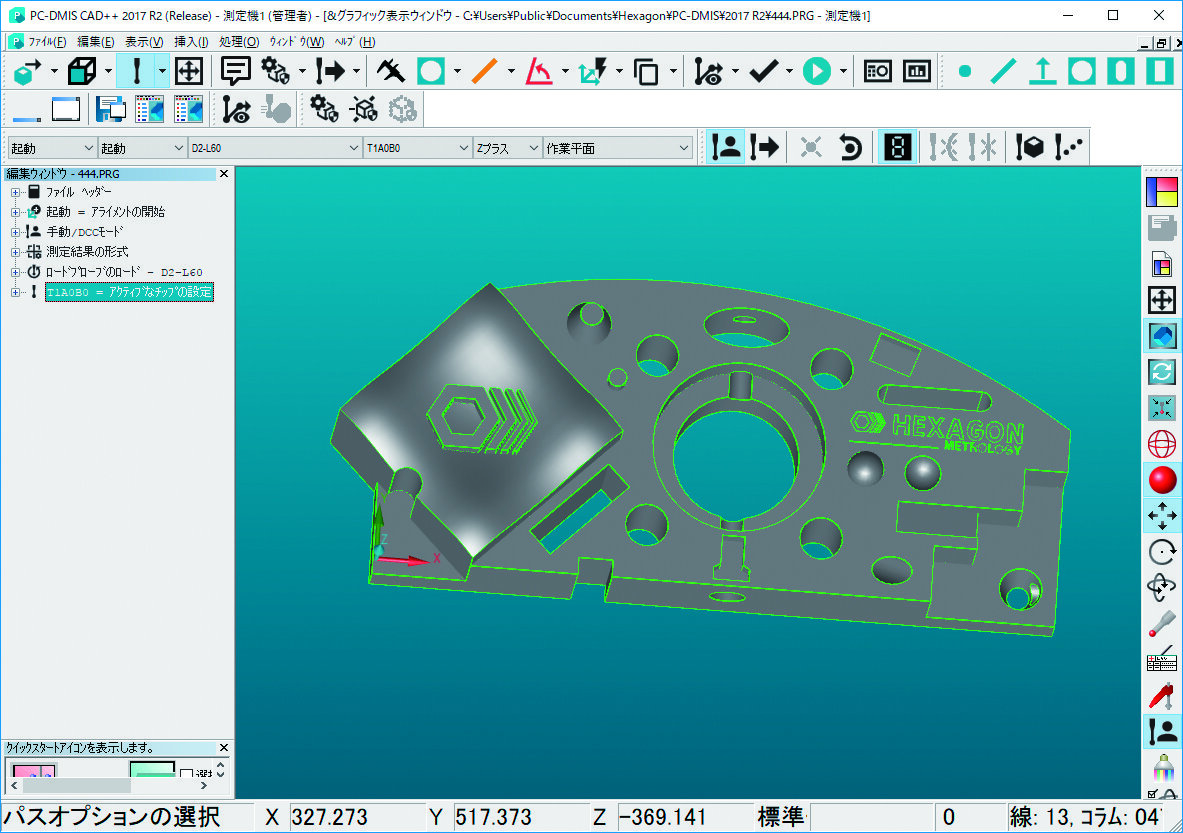1183x833 pixels.
Task: Open the second 起動 alignment dropdown
Action: click(179, 148)
